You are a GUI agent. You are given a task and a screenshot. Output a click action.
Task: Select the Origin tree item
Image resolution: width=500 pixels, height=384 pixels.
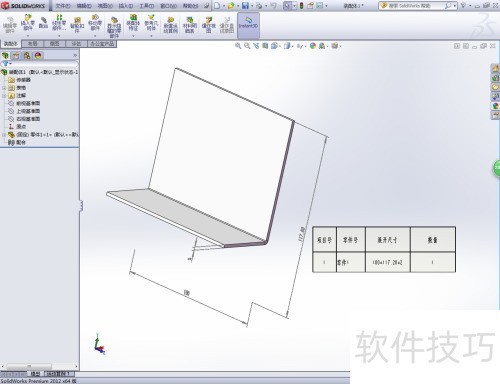pyautogui.click(x=17, y=126)
